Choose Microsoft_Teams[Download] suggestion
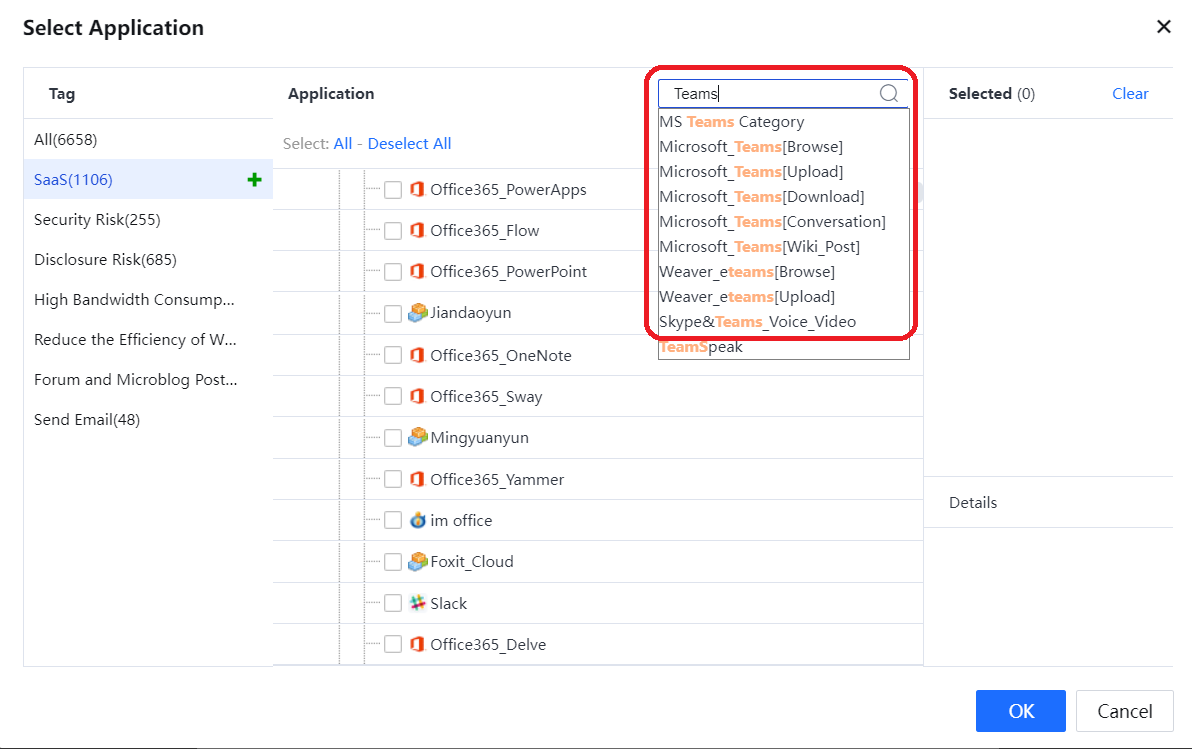Image resolution: width=1192 pixels, height=749 pixels. [784, 197]
